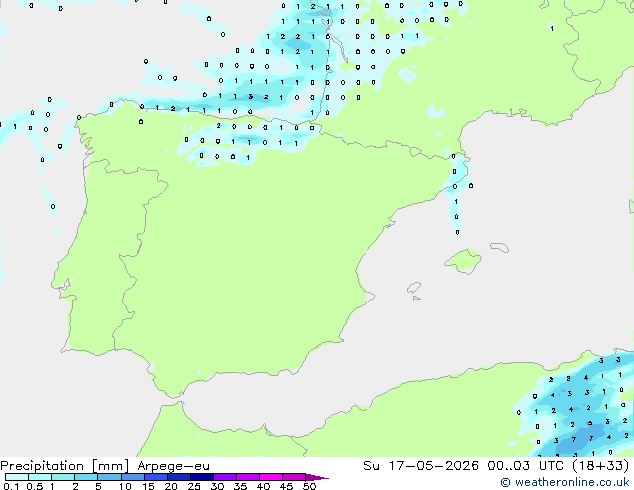Click the legend value label "35"
The height and width of the screenshot is (490, 634).
click(x=240, y=486)
